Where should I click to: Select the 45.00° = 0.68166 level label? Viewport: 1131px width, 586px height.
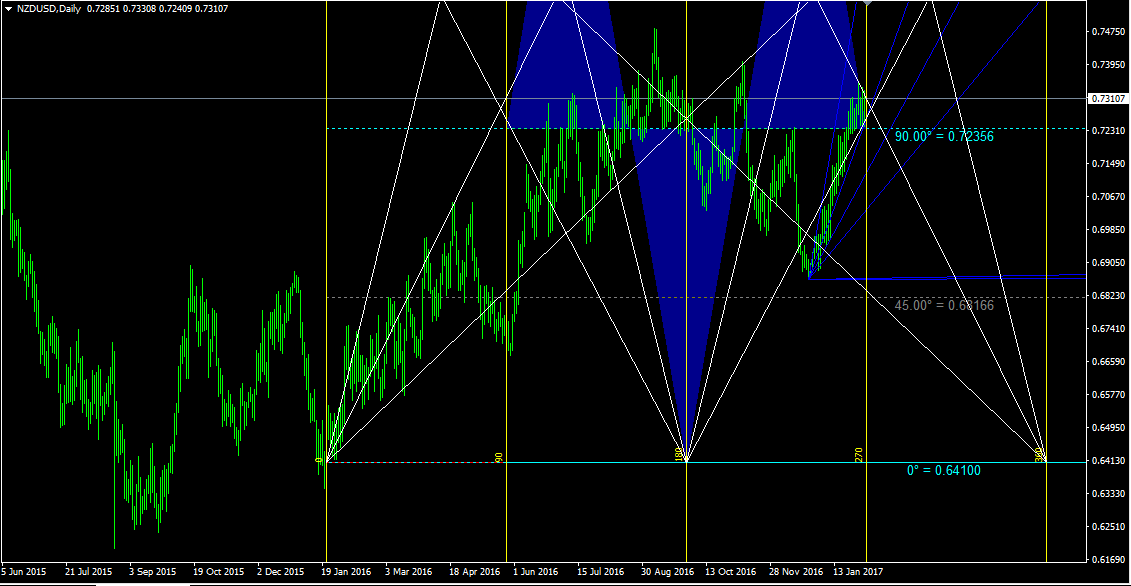pos(944,305)
